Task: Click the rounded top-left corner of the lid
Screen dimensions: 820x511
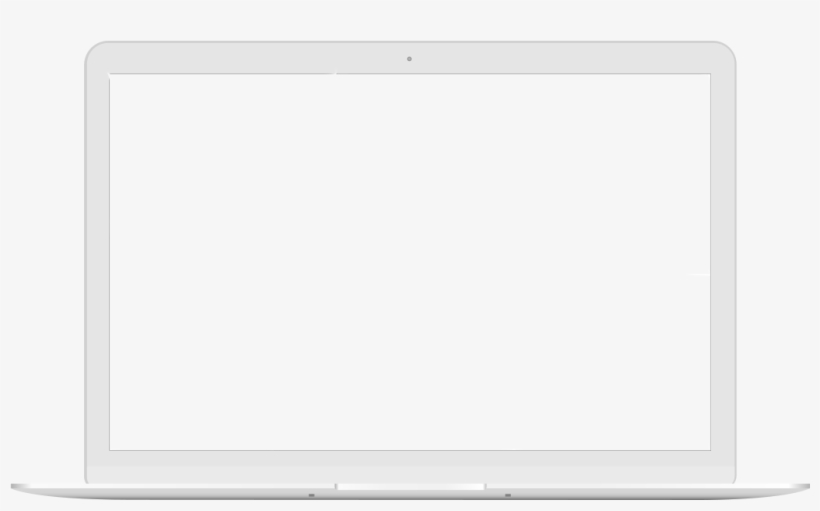Action: [97, 53]
